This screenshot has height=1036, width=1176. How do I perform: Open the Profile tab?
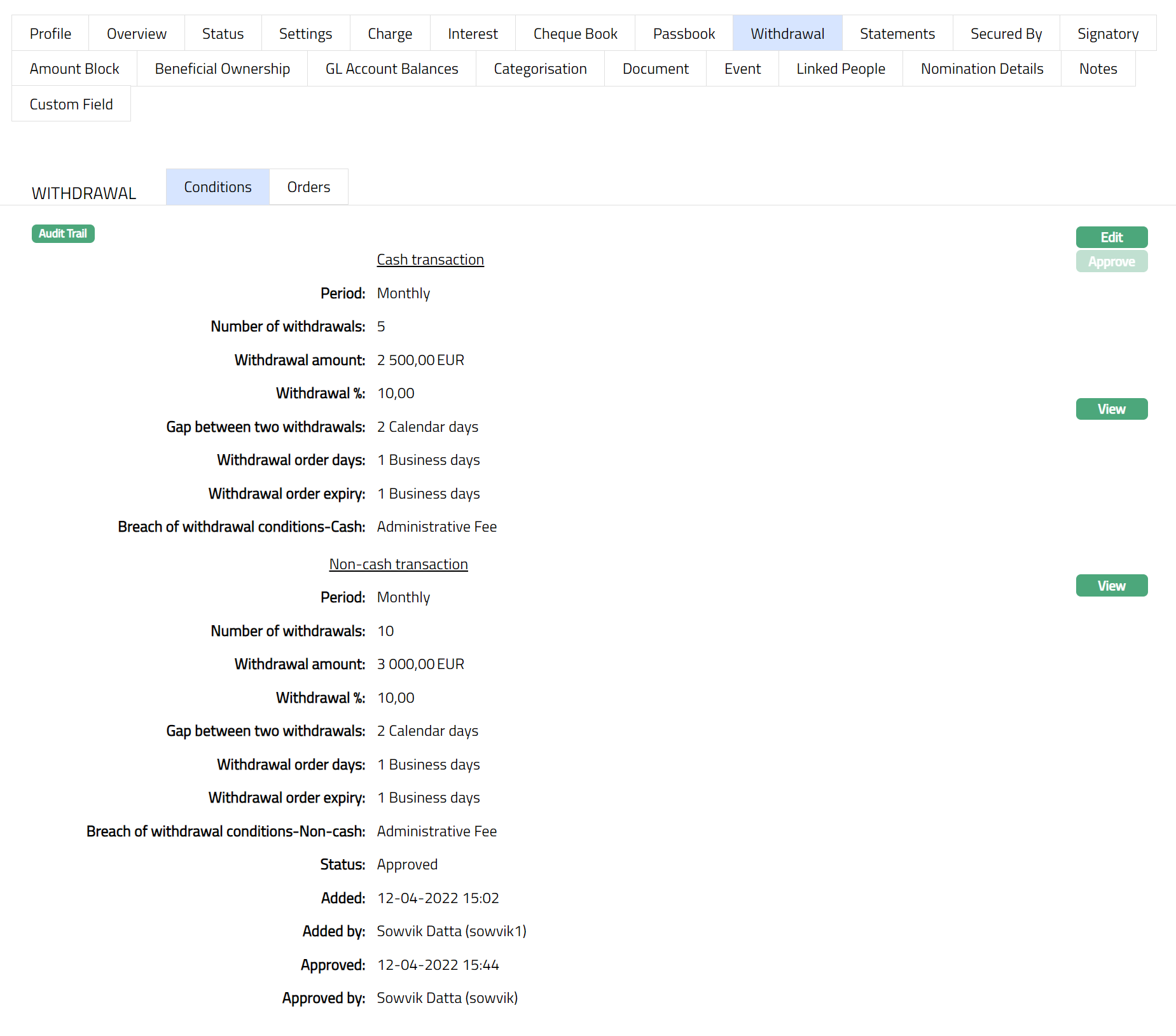click(50, 34)
